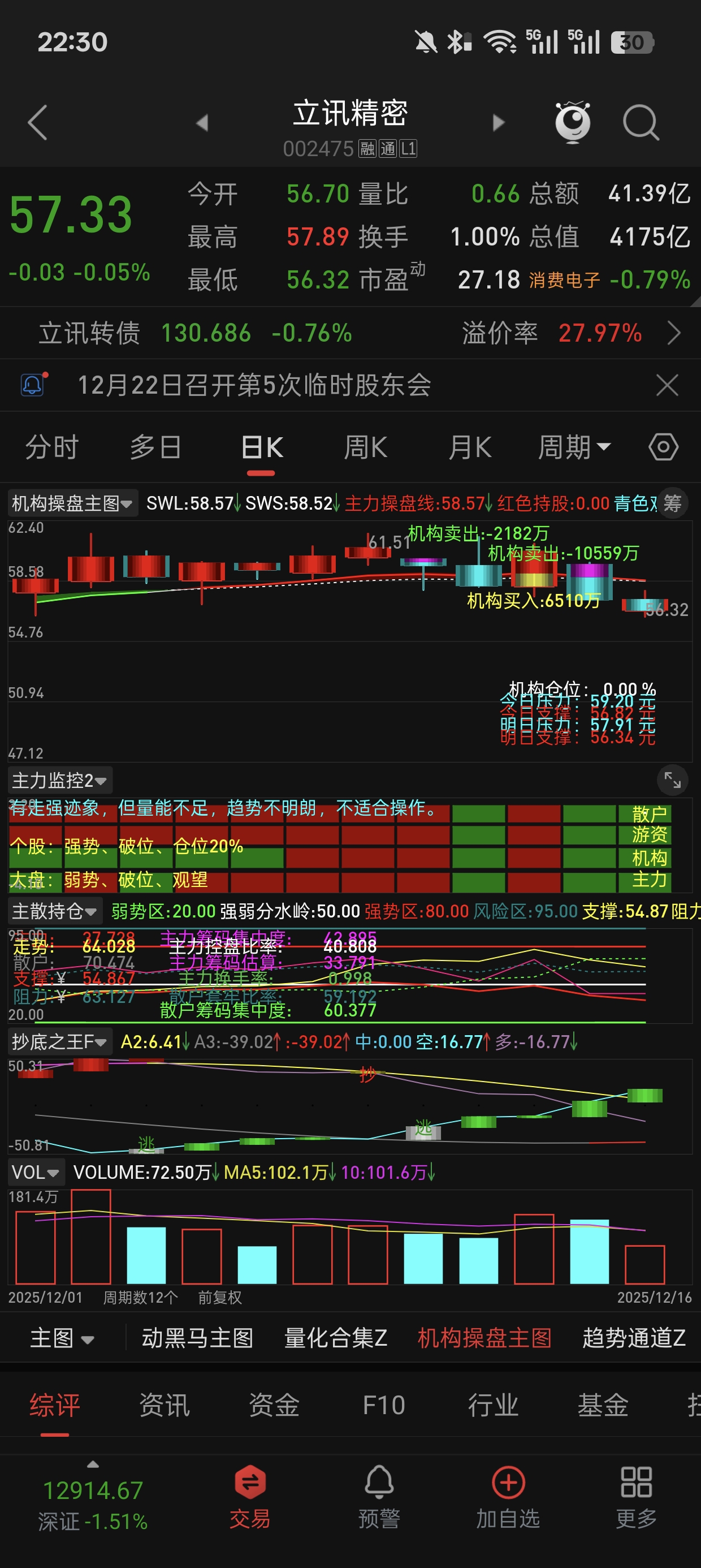Open stock search magnifier
The height and width of the screenshot is (1568, 701).
point(642,122)
